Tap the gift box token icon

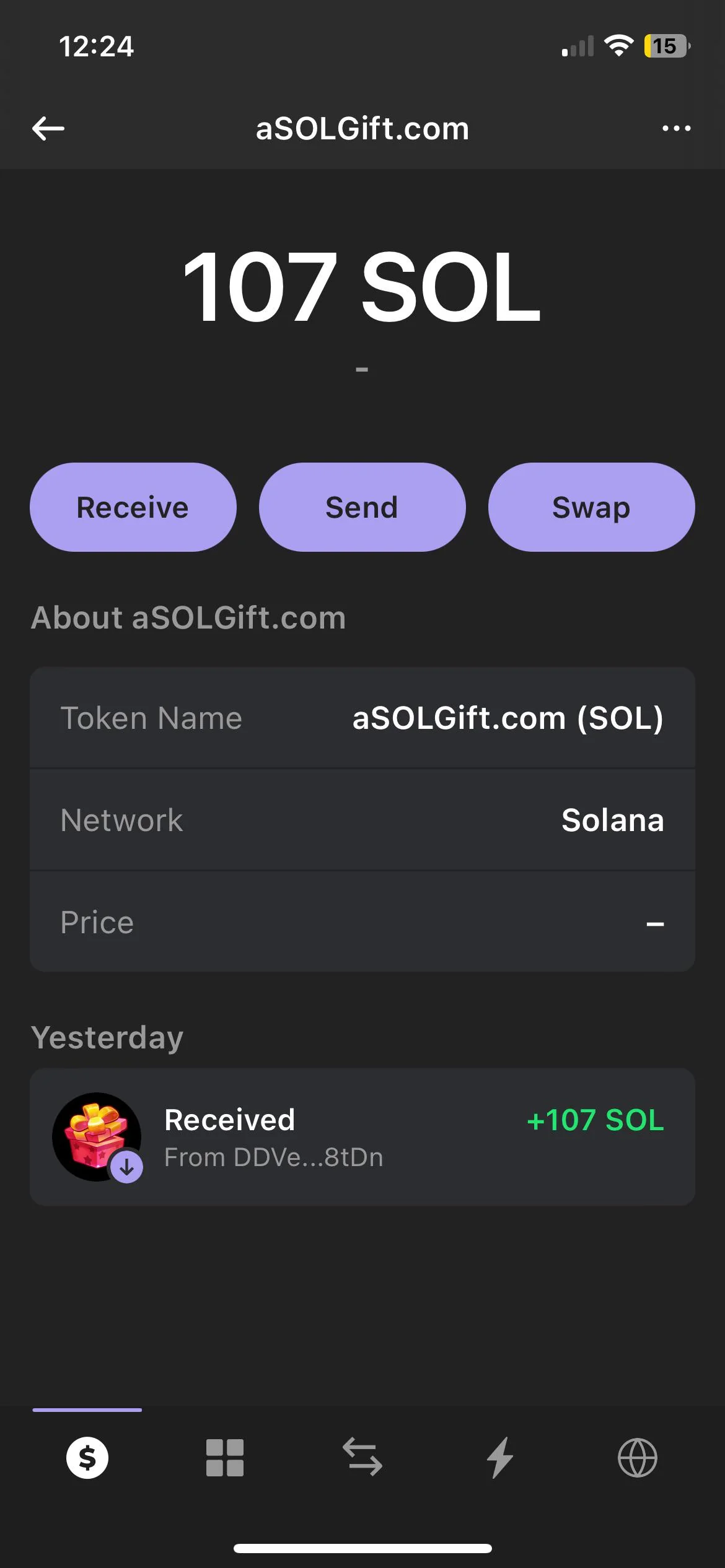[x=97, y=1136]
